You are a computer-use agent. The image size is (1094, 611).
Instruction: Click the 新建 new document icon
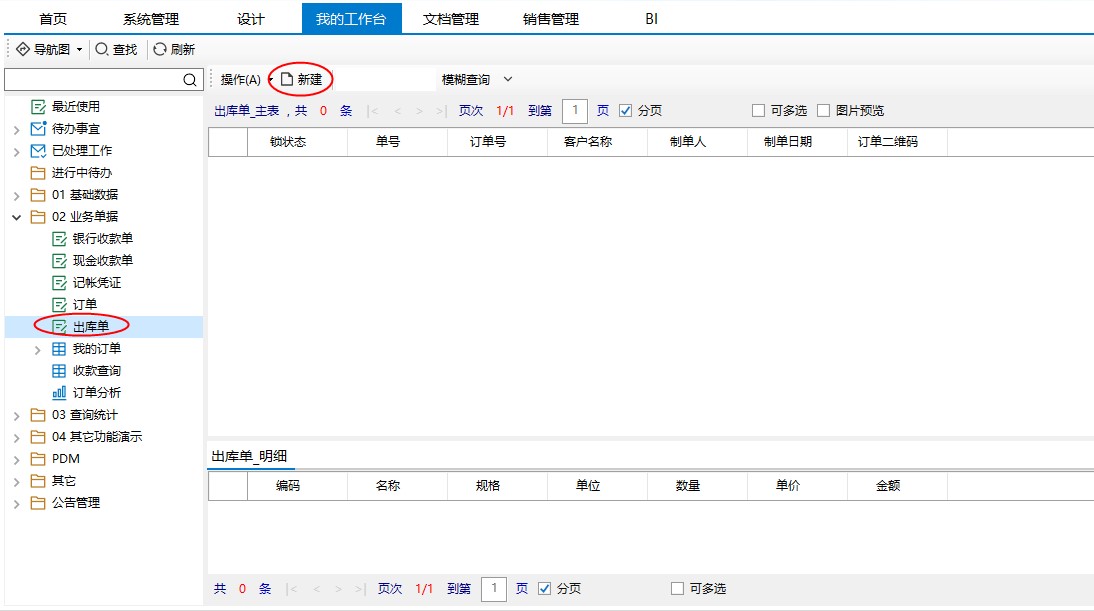[x=287, y=79]
